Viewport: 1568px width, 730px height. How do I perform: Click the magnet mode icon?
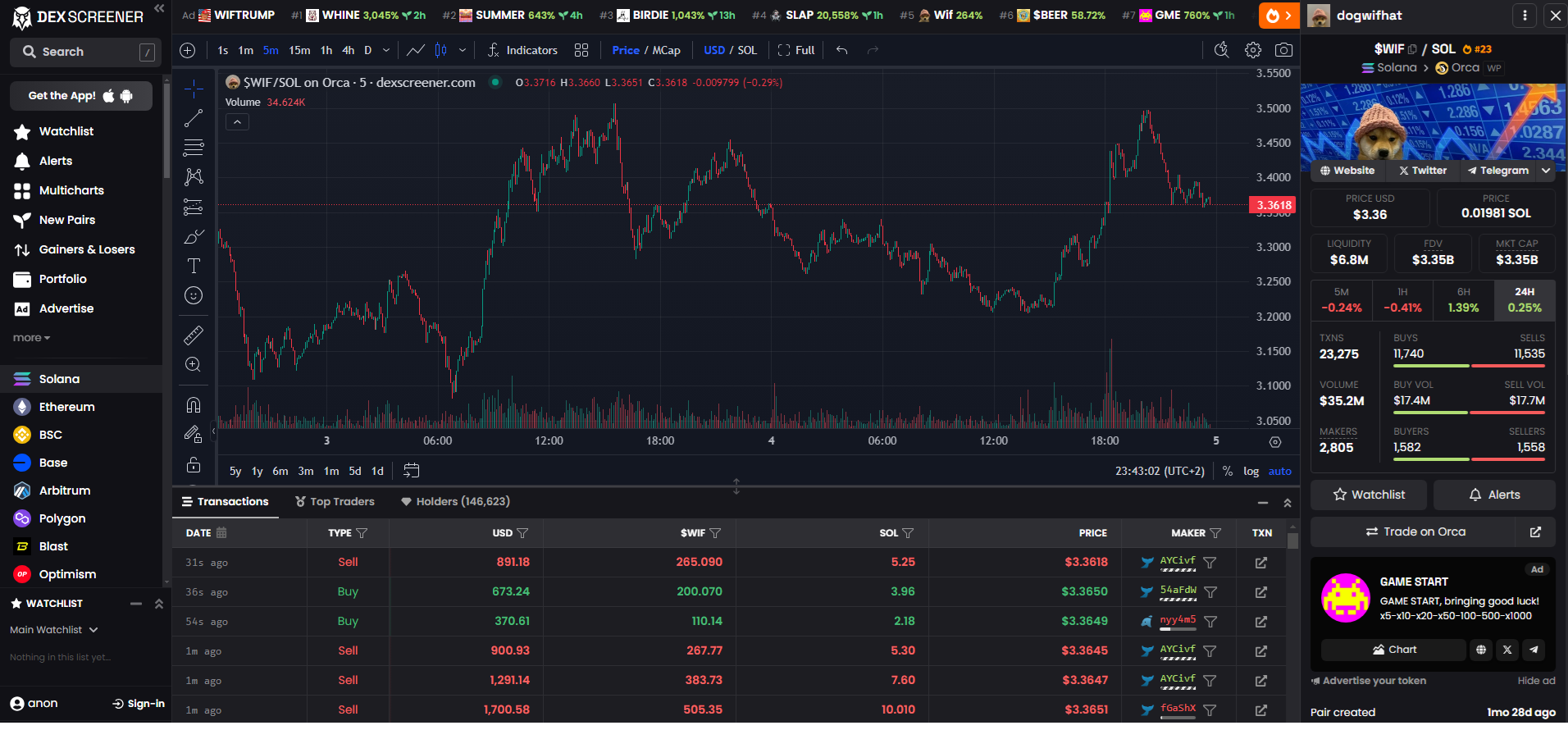[194, 405]
